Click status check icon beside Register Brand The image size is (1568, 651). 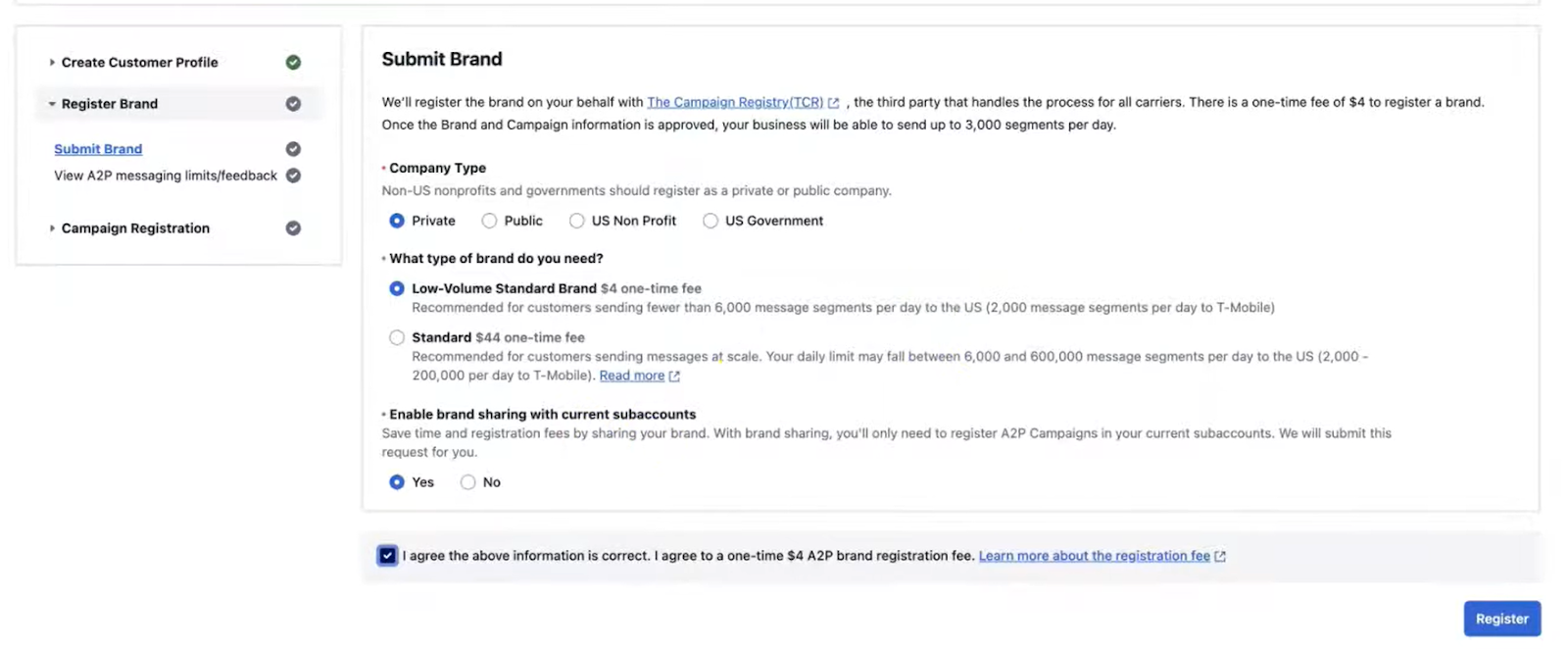click(x=293, y=104)
